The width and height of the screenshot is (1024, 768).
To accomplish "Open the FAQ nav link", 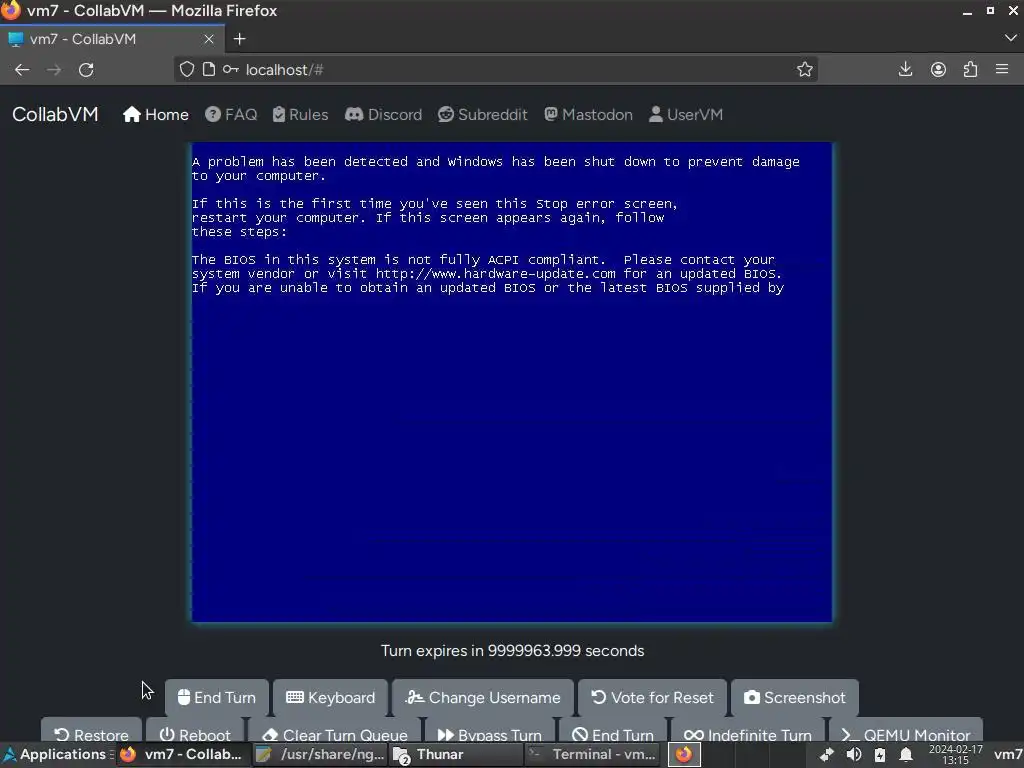I will (231, 115).
